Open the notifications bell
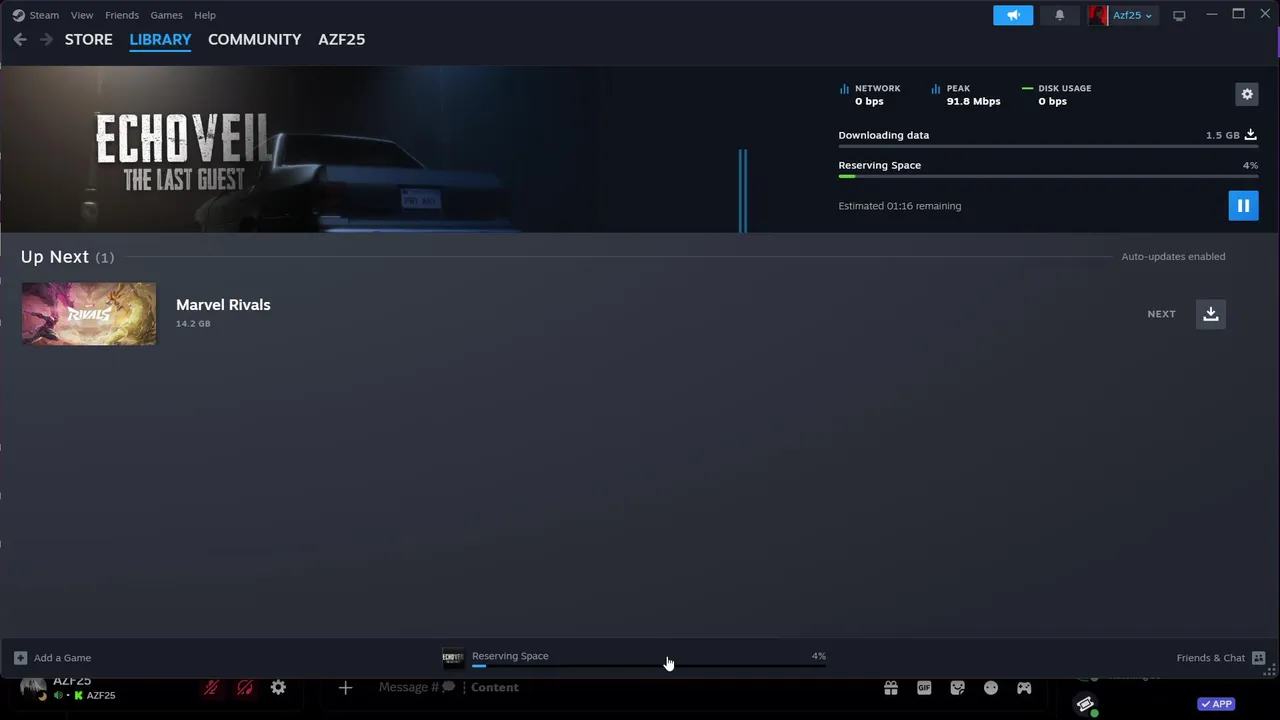This screenshot has width=1280, height=720. point(1060,15)
